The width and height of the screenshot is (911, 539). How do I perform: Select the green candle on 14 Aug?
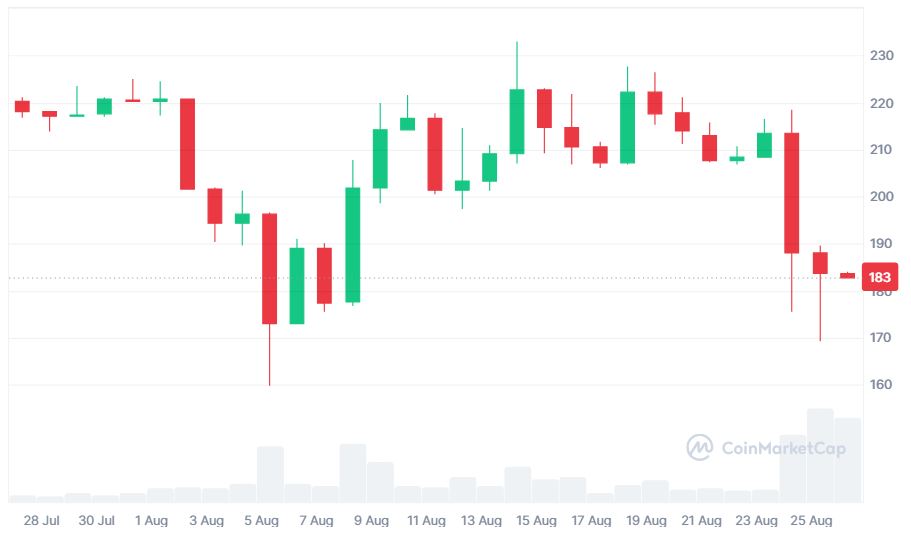[517, 122]
